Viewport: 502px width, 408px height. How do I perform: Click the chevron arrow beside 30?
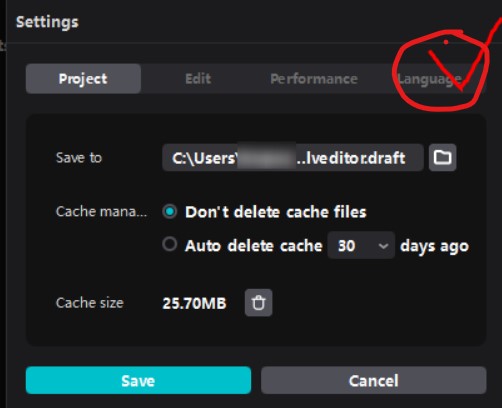point(383,246)
